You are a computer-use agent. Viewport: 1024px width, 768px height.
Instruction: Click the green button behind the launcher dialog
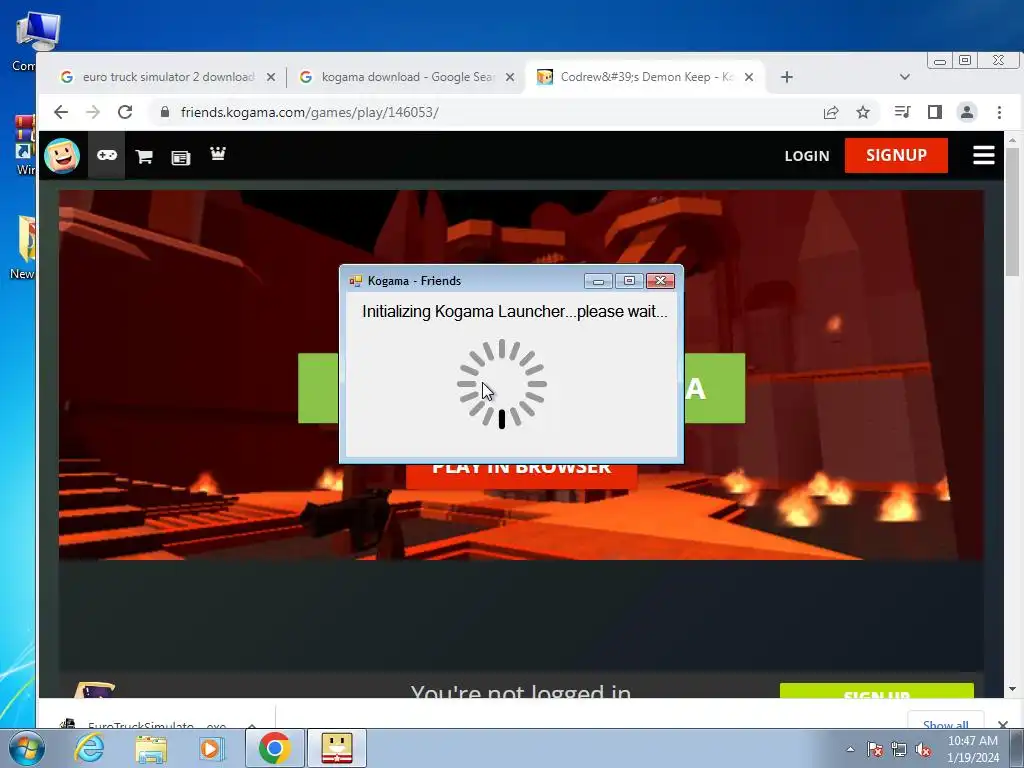click(x=715, y=388)
